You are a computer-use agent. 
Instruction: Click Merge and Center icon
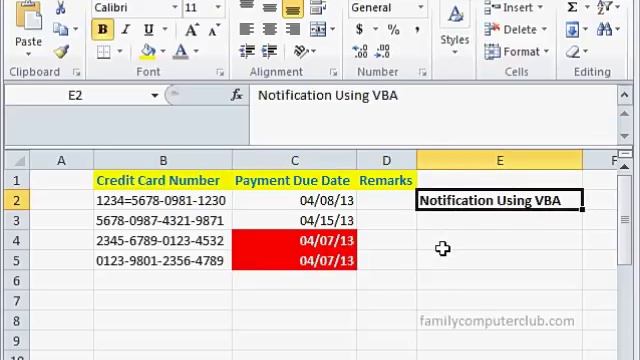coord(318,29)
